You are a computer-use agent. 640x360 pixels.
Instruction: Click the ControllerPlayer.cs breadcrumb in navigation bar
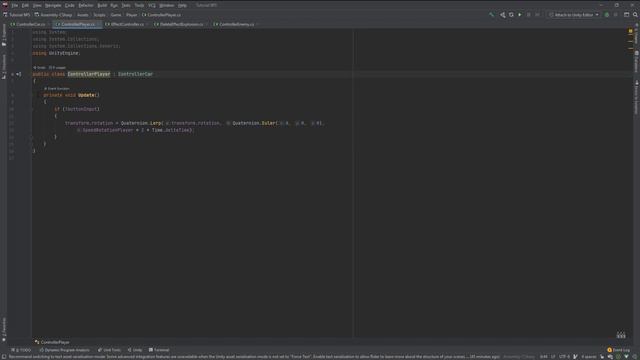coord(162,15)
